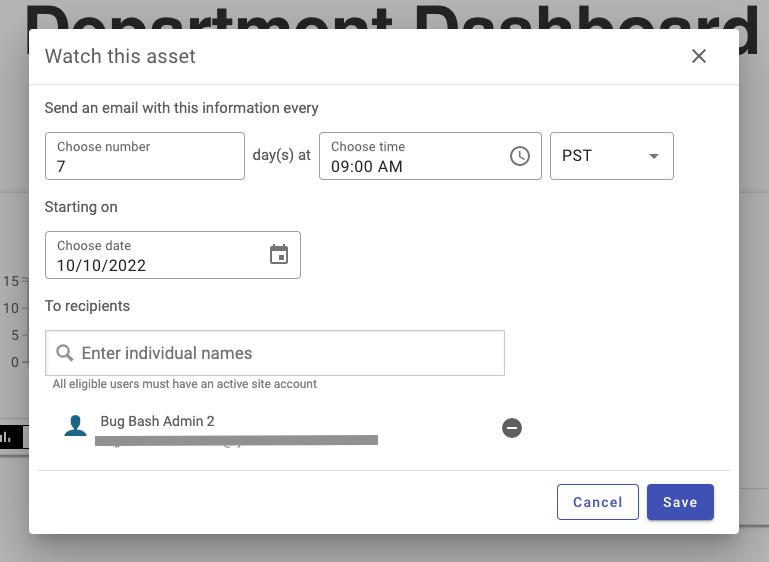Click the Choose date field

[x=173, y=255]
